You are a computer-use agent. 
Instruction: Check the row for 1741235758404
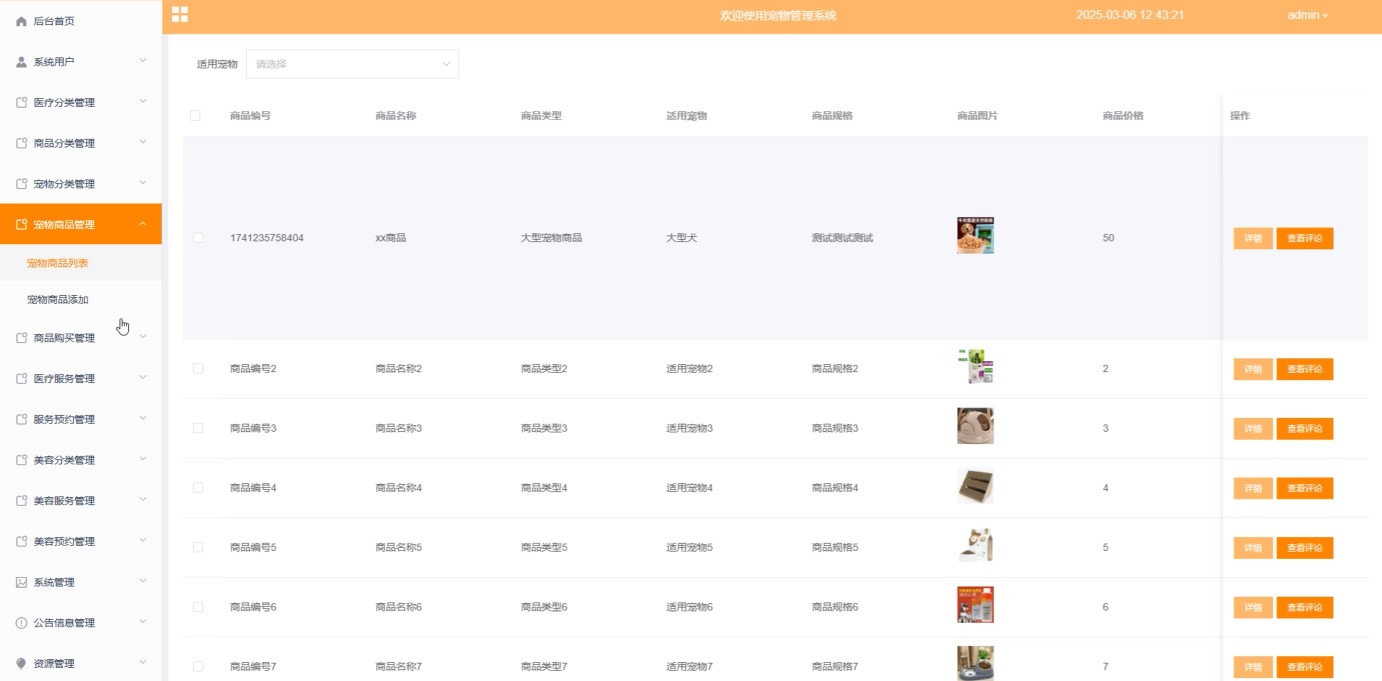pyautogui.click(x=198, y=238)
